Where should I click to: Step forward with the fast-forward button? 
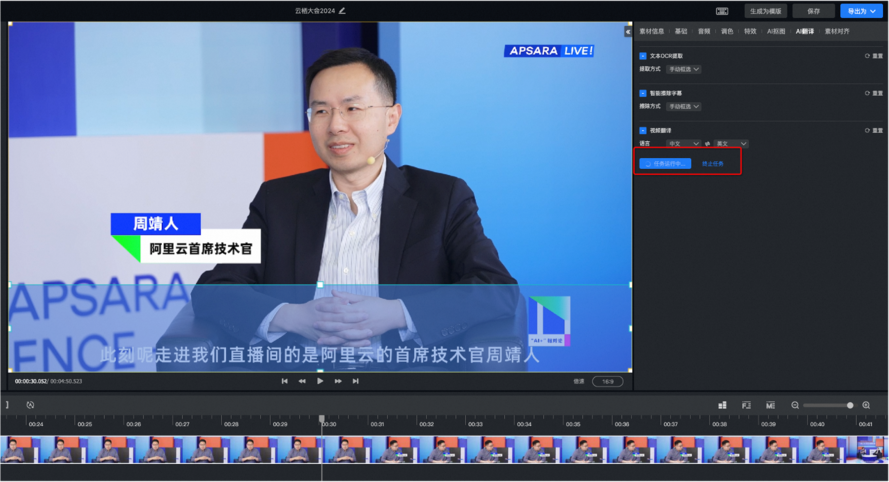click(x=338, y=381)
